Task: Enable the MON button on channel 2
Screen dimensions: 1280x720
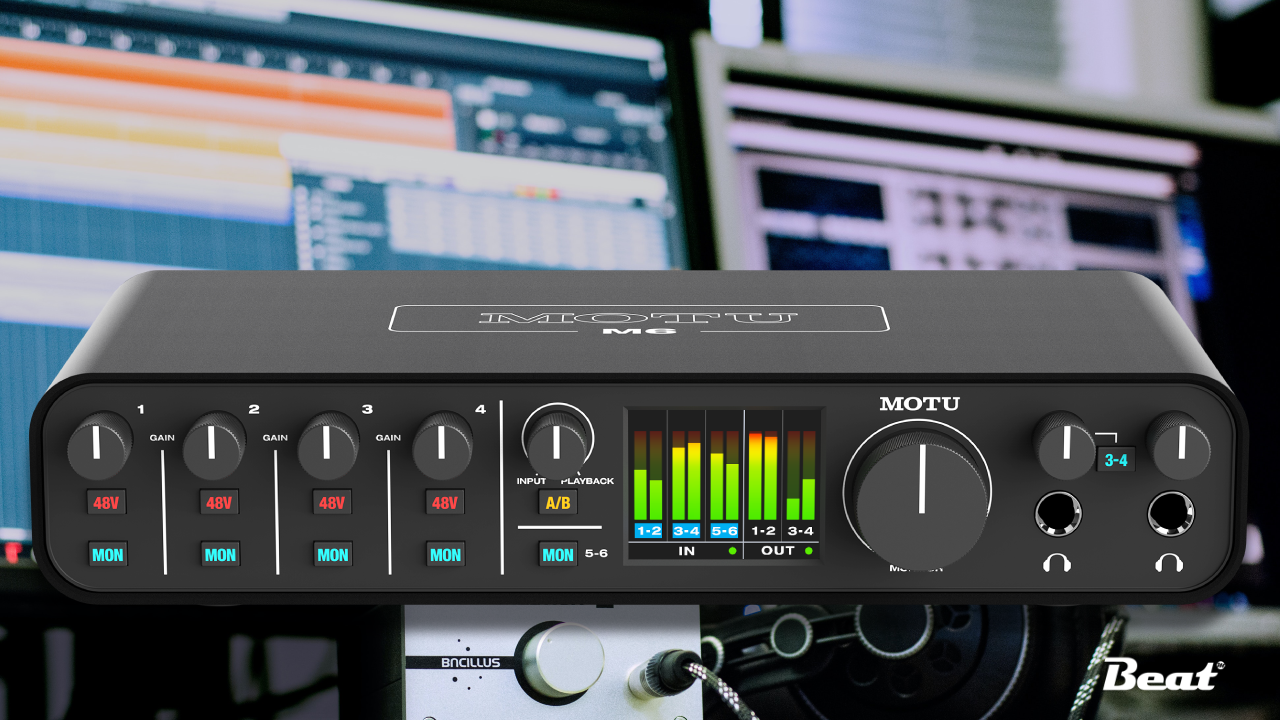Action: [x=220, y=555]
